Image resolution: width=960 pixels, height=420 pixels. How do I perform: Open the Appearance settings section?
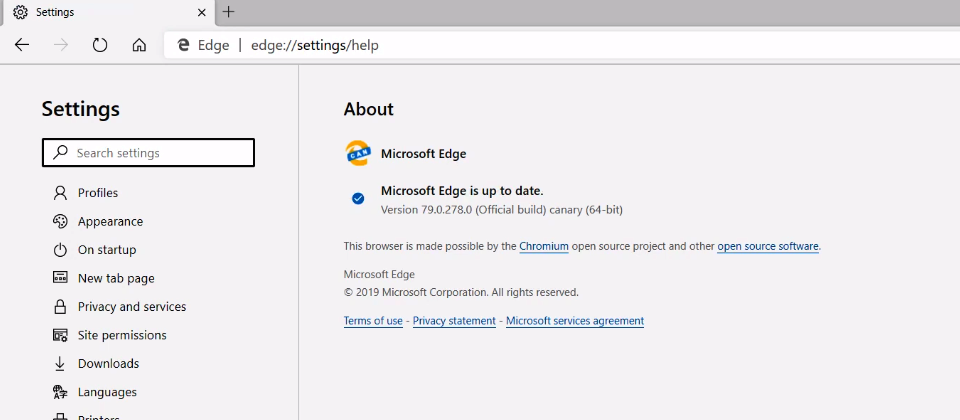110,222
